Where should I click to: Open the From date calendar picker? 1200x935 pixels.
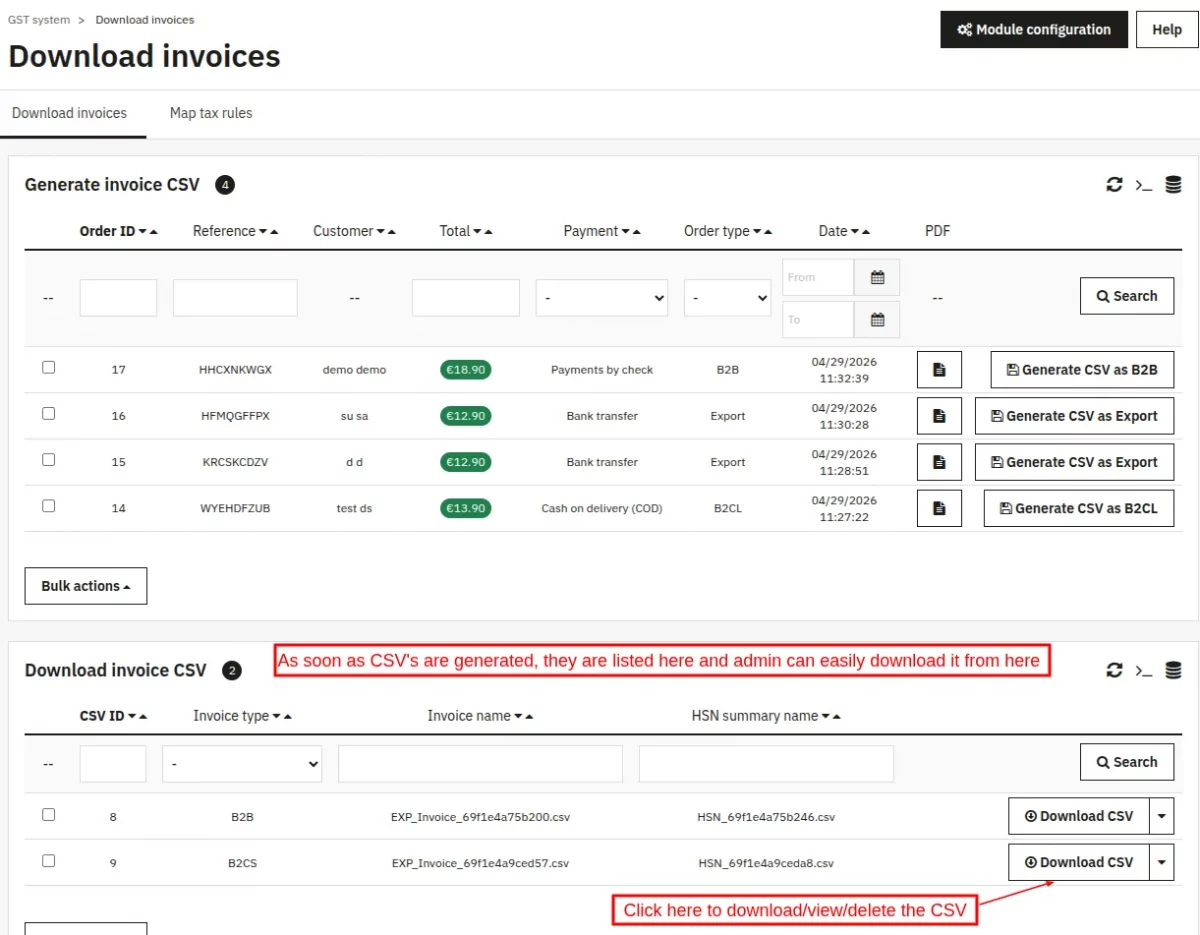pyautogui.click(x=877, y=277)
